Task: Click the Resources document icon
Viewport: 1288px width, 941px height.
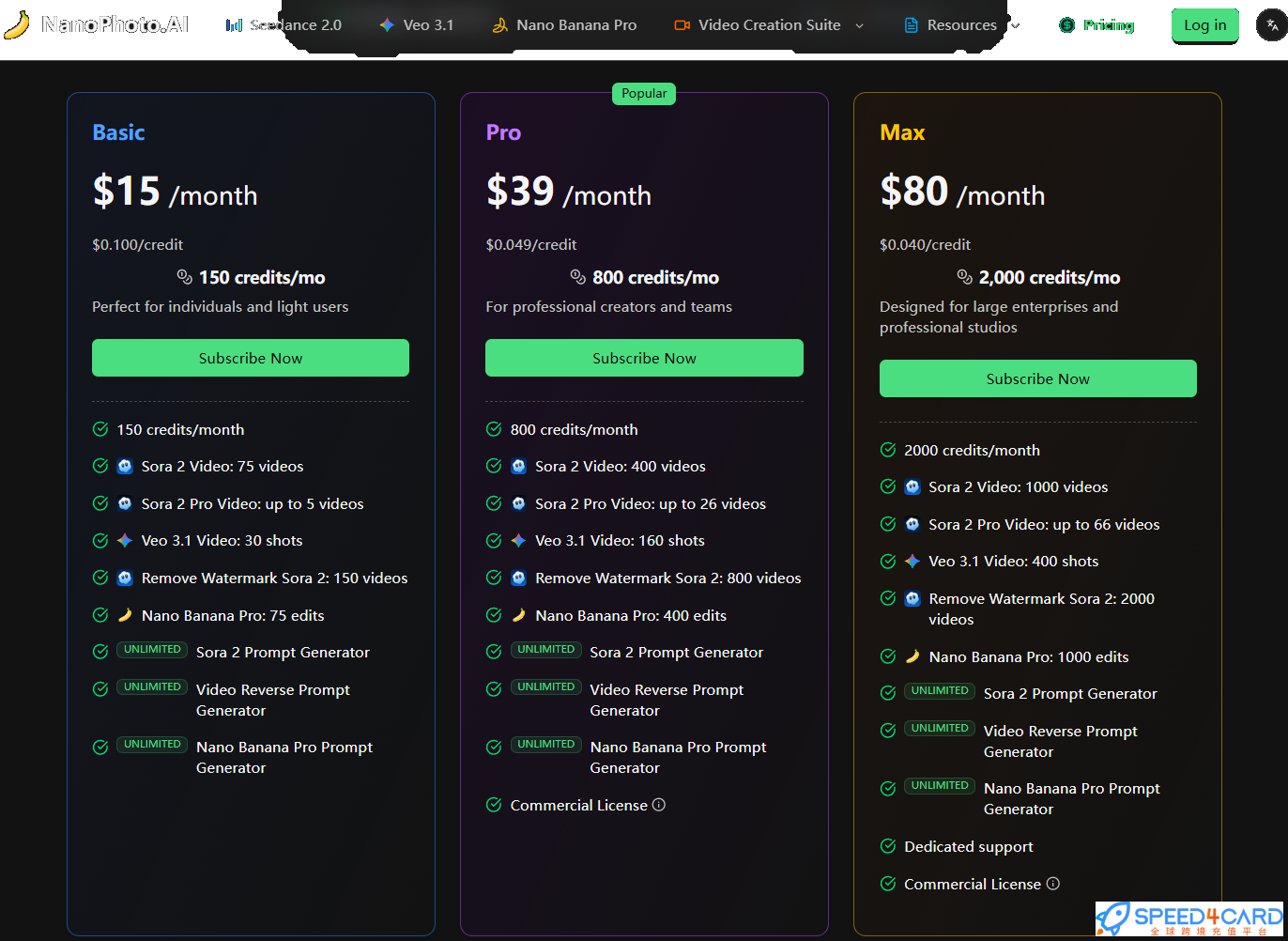Action: 911,25
